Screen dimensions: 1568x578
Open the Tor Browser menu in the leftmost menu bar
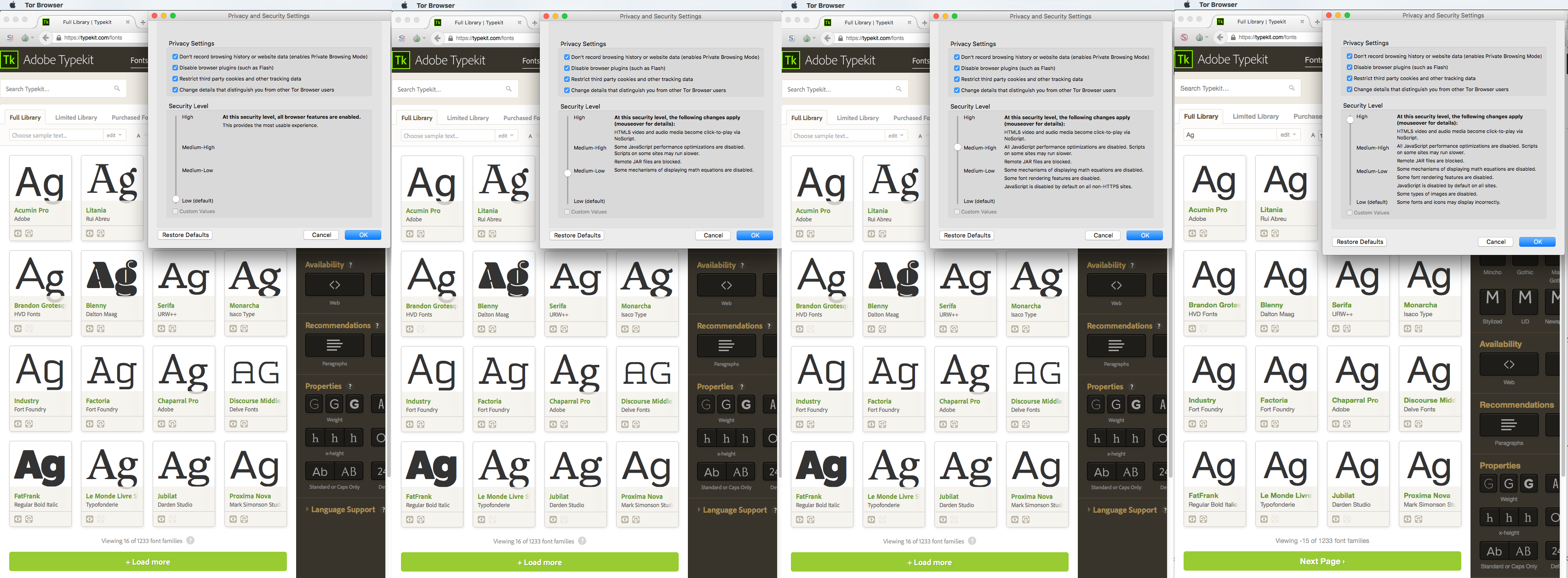[44, 5]
